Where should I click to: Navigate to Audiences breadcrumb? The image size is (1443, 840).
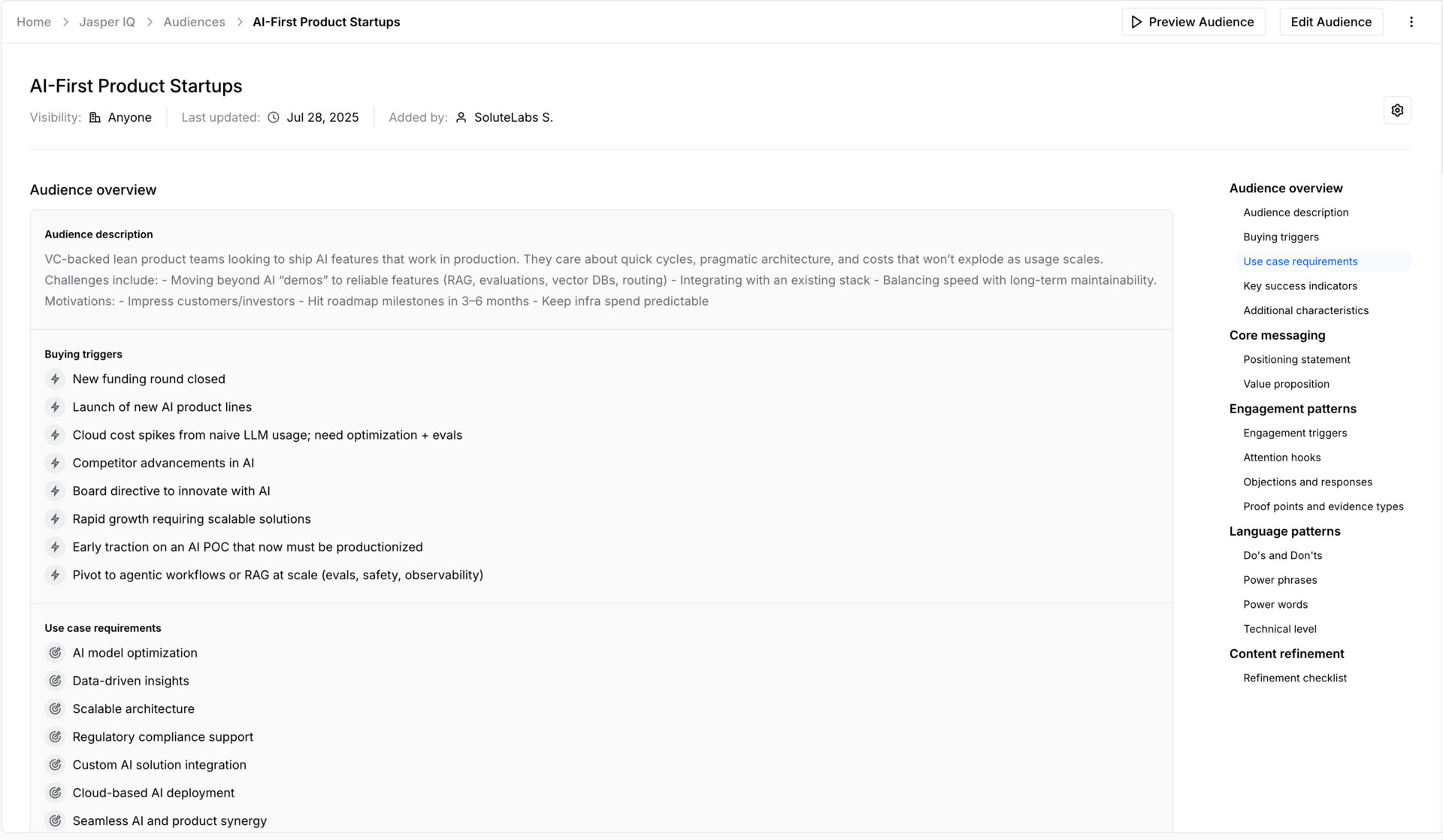click(x=194, y=22)
